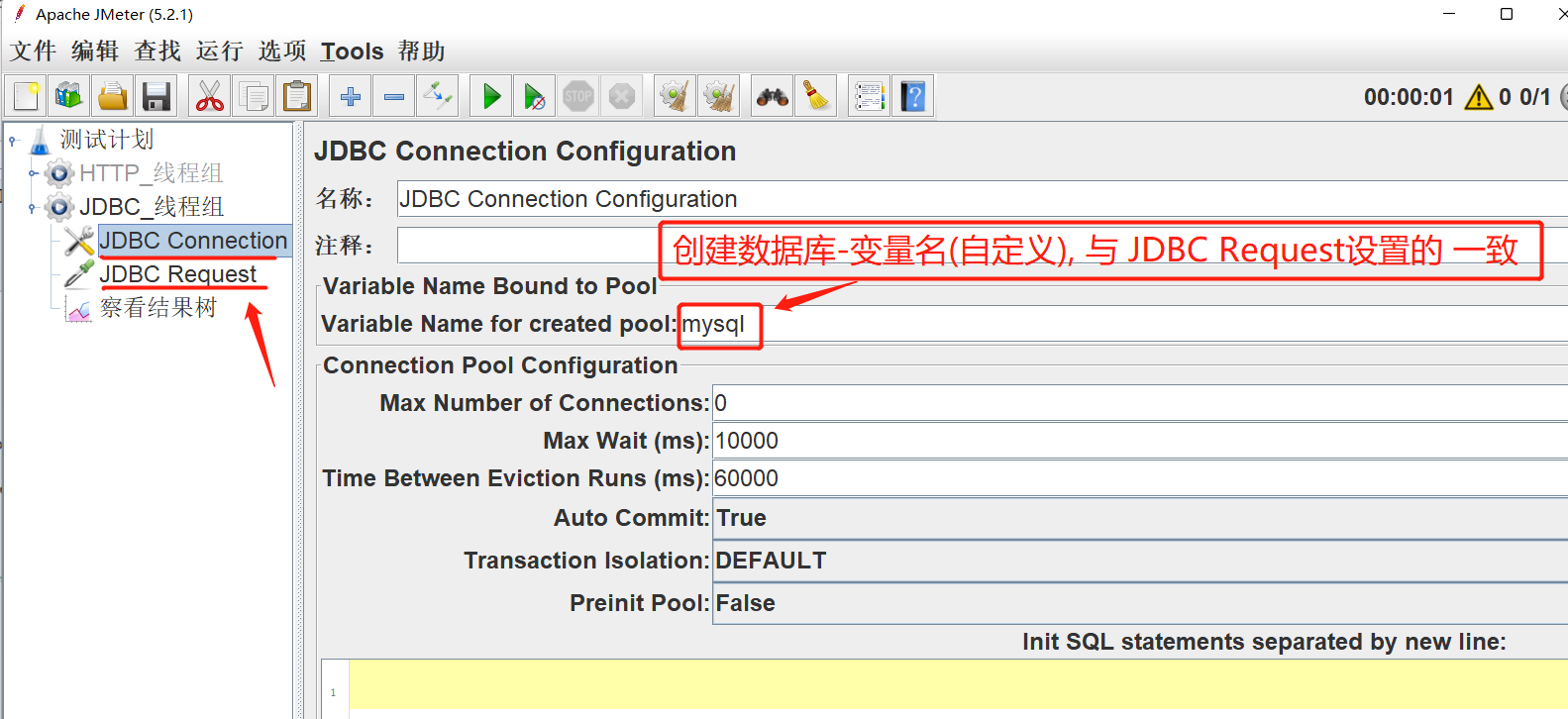Open the 选项 menu
This screenshot has height=719, width=1568.
coord(282,51)
